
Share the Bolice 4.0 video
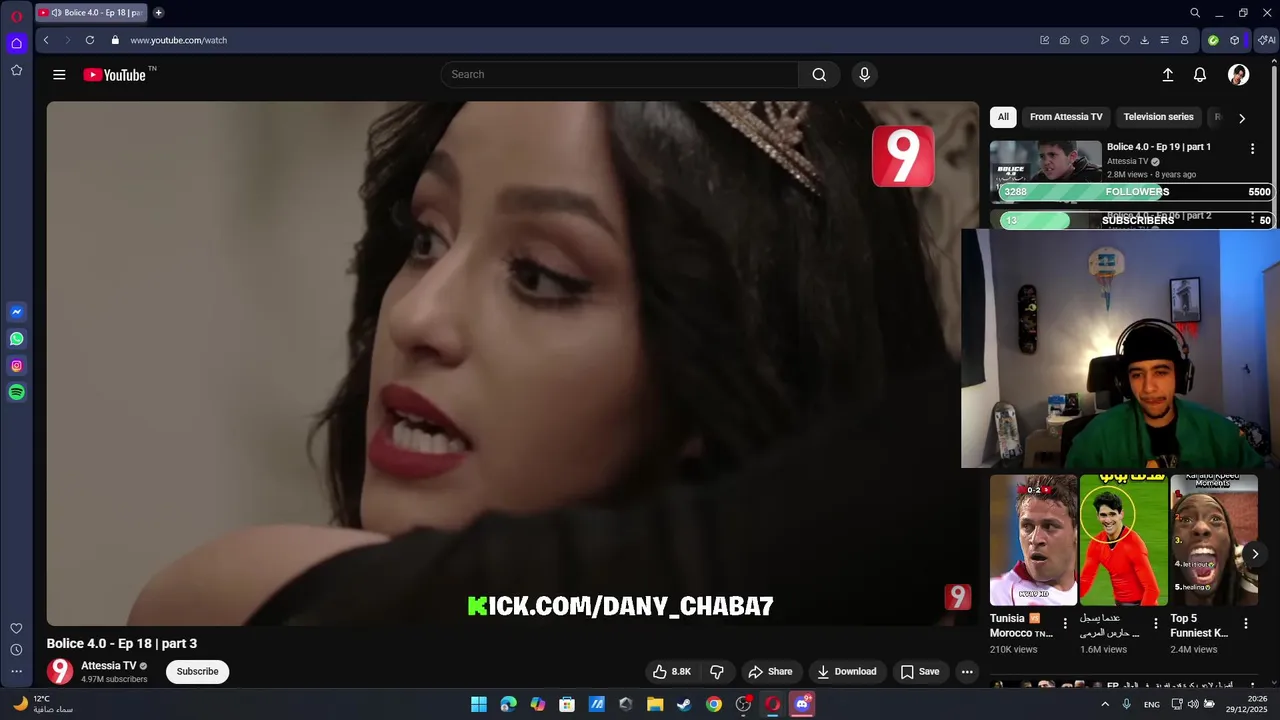770,672
